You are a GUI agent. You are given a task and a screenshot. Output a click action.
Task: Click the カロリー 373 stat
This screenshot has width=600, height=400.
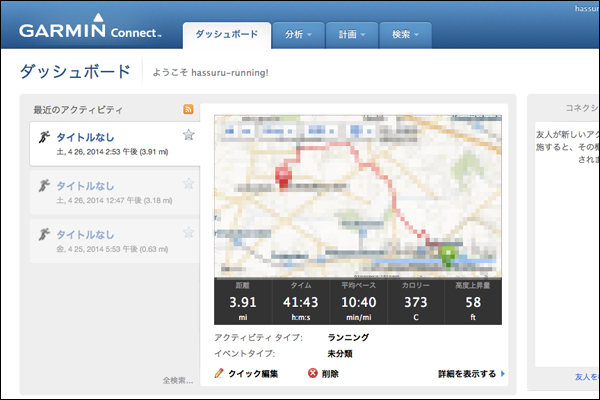416,302
